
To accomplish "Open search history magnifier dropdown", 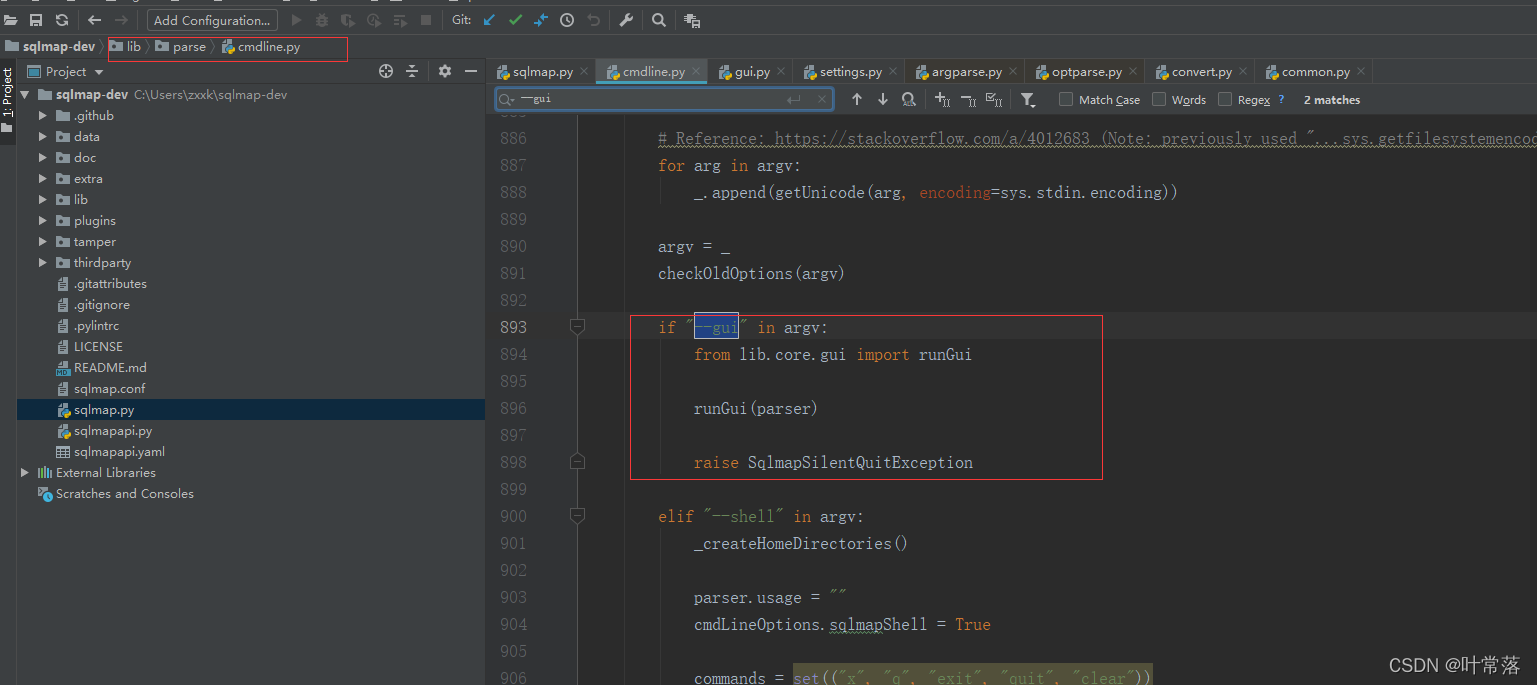I will [507, 99].
